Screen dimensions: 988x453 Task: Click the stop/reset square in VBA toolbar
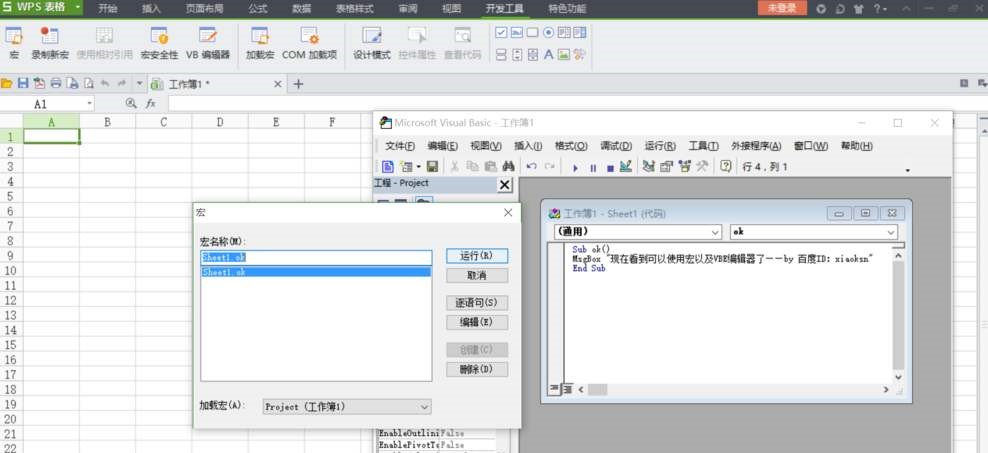pos(609,167)
